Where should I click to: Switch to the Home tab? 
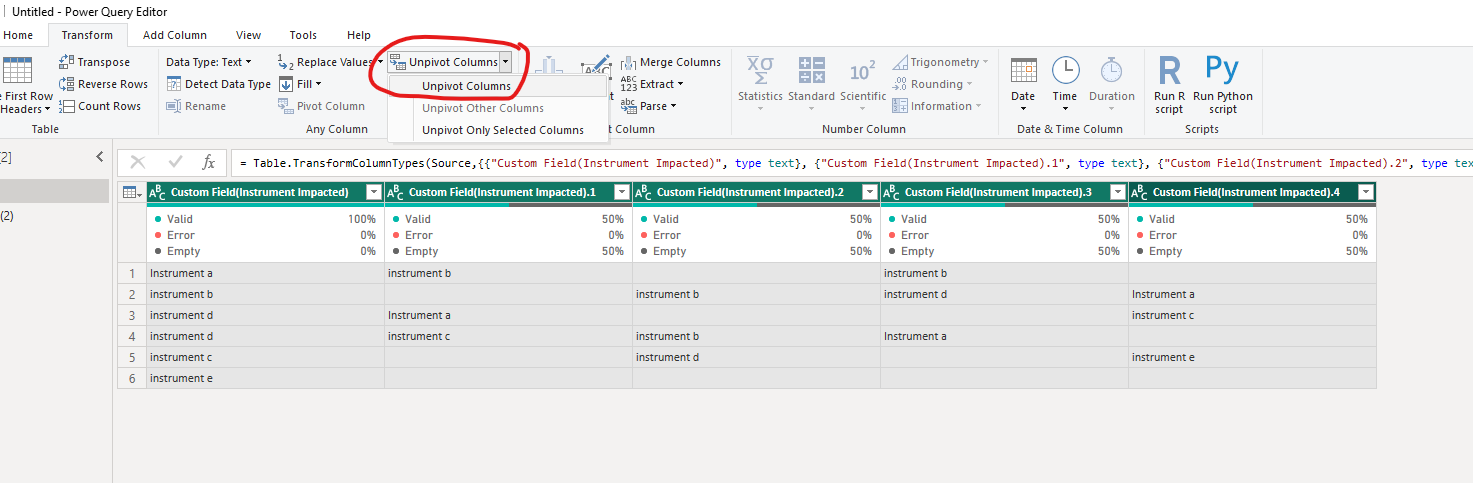point(18,35)
